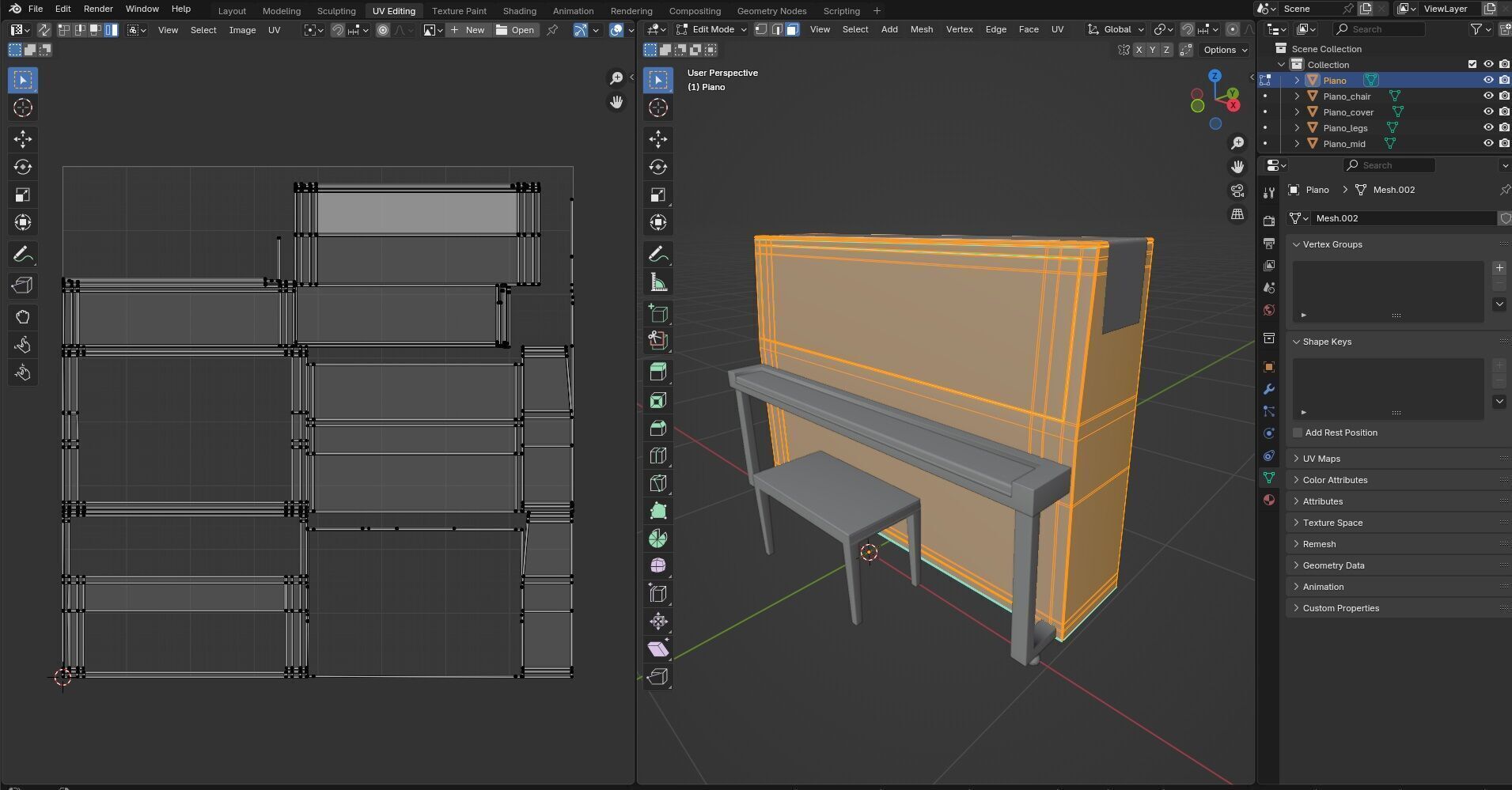Select the Relax tool in UV editor
The height and width of the screenshot is (790, 1512).
point(22,345)
